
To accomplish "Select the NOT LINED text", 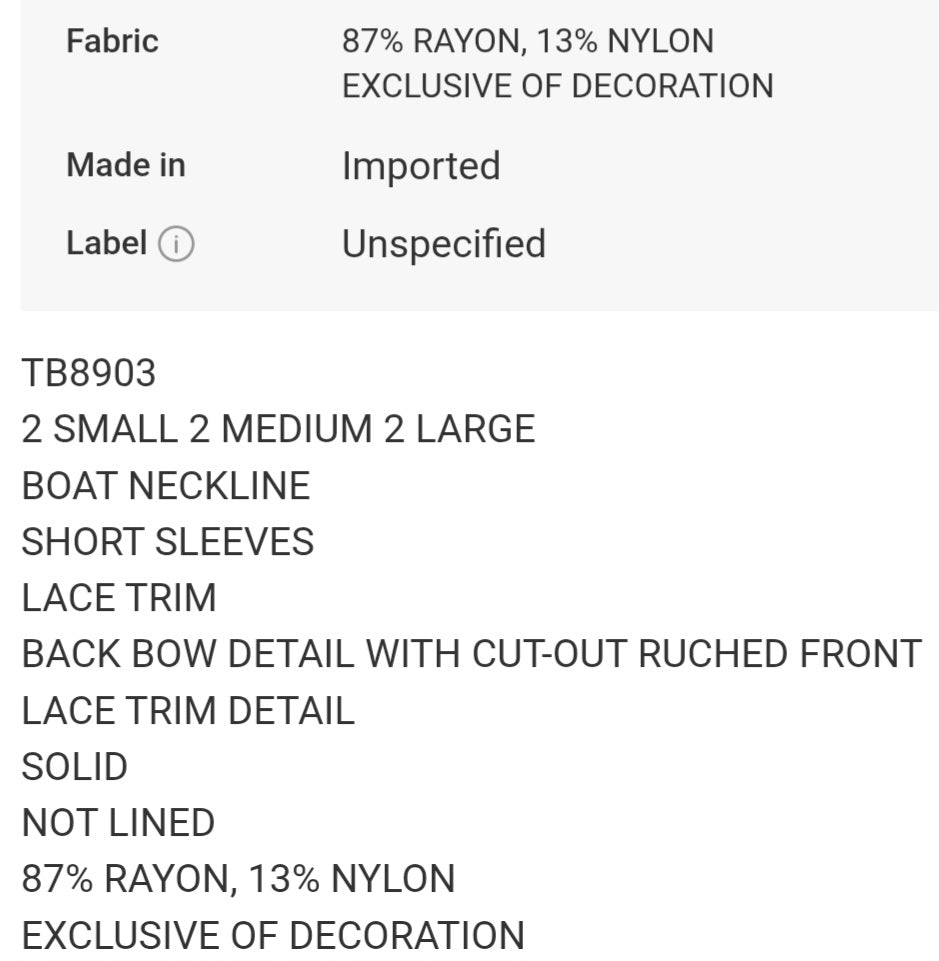I will (x=118, y=822).
